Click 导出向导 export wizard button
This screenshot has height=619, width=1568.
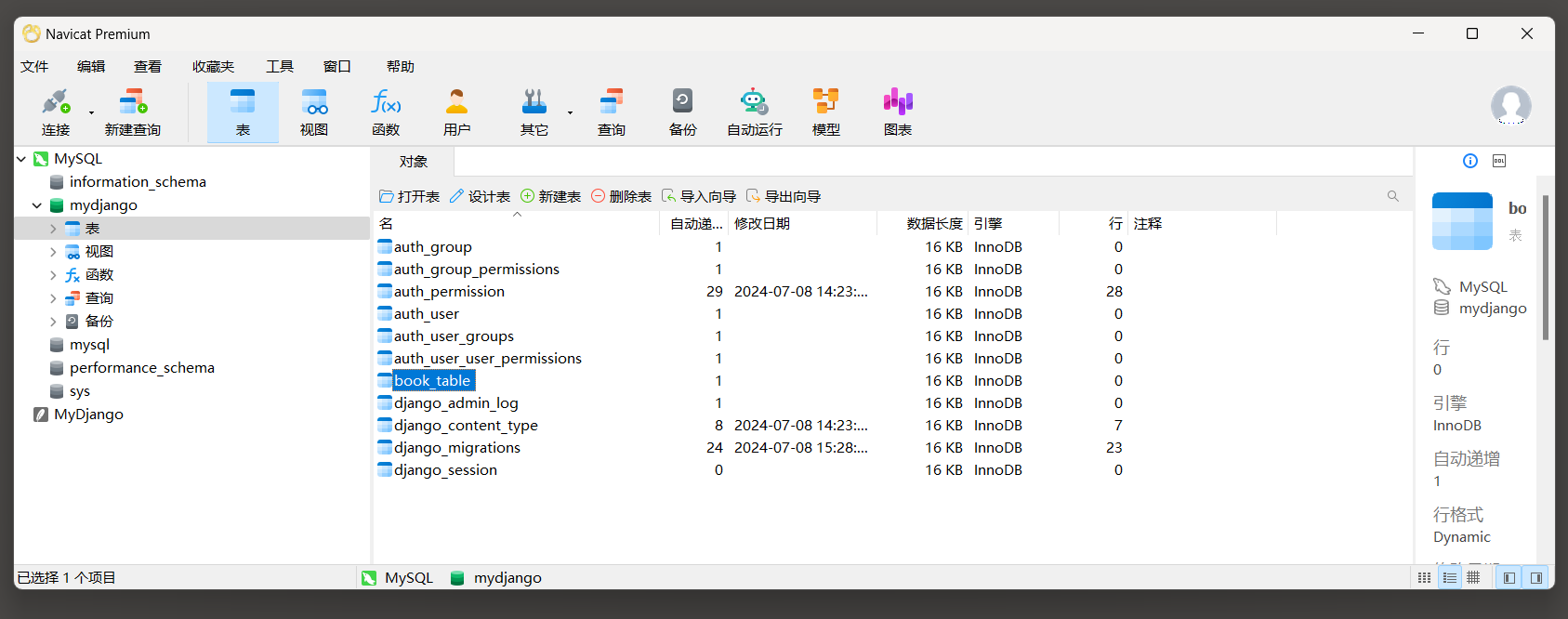tap(784, 196)
